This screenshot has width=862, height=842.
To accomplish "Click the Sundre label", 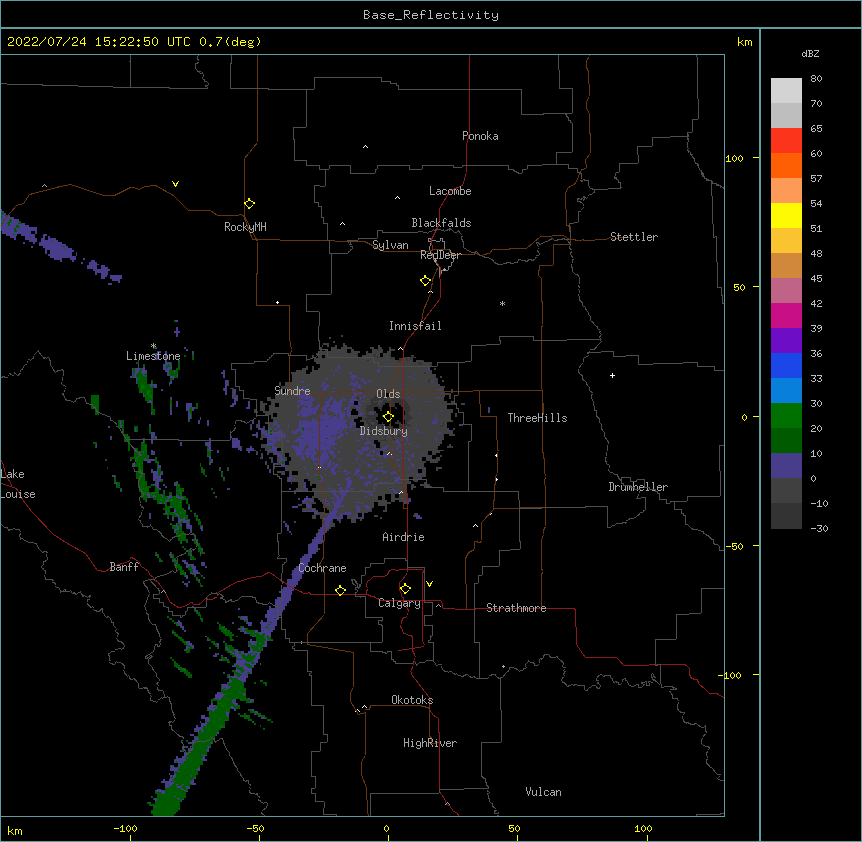I will pos(292,391).
